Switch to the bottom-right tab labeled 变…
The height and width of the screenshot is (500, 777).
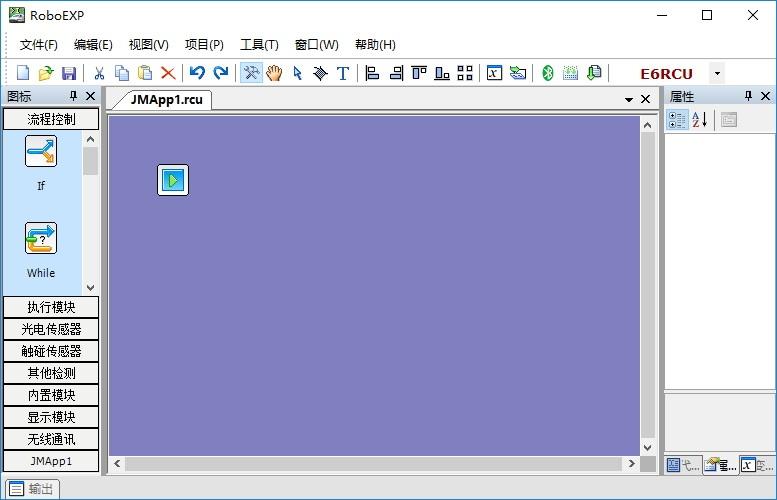[758, 465]
